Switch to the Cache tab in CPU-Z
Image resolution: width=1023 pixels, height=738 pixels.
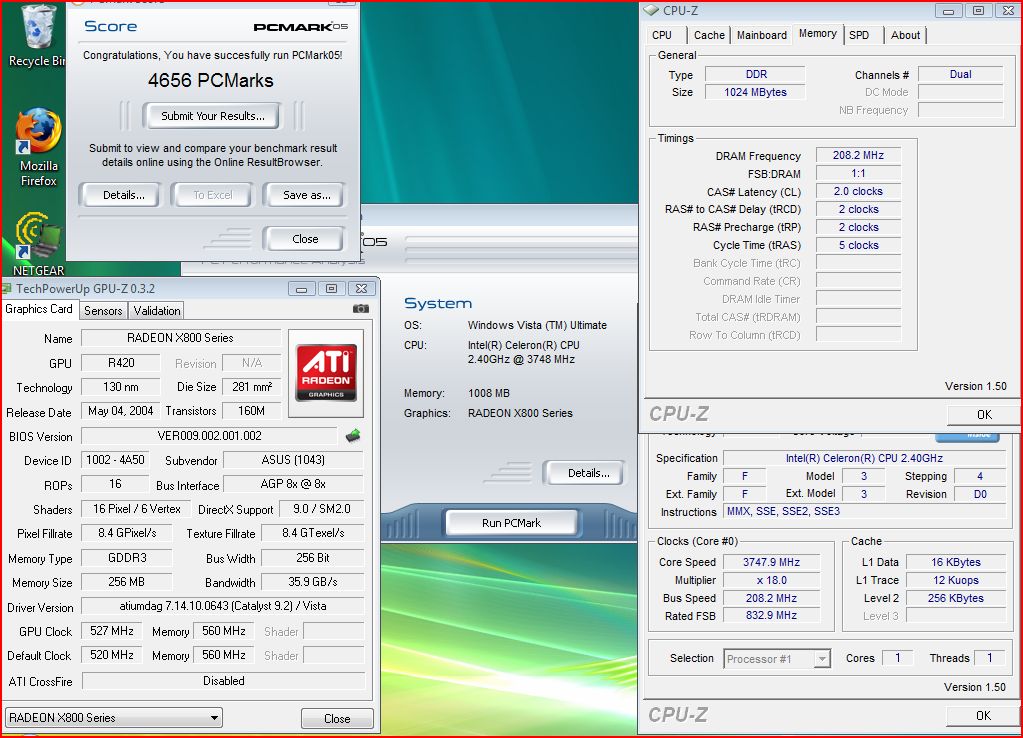709,35
